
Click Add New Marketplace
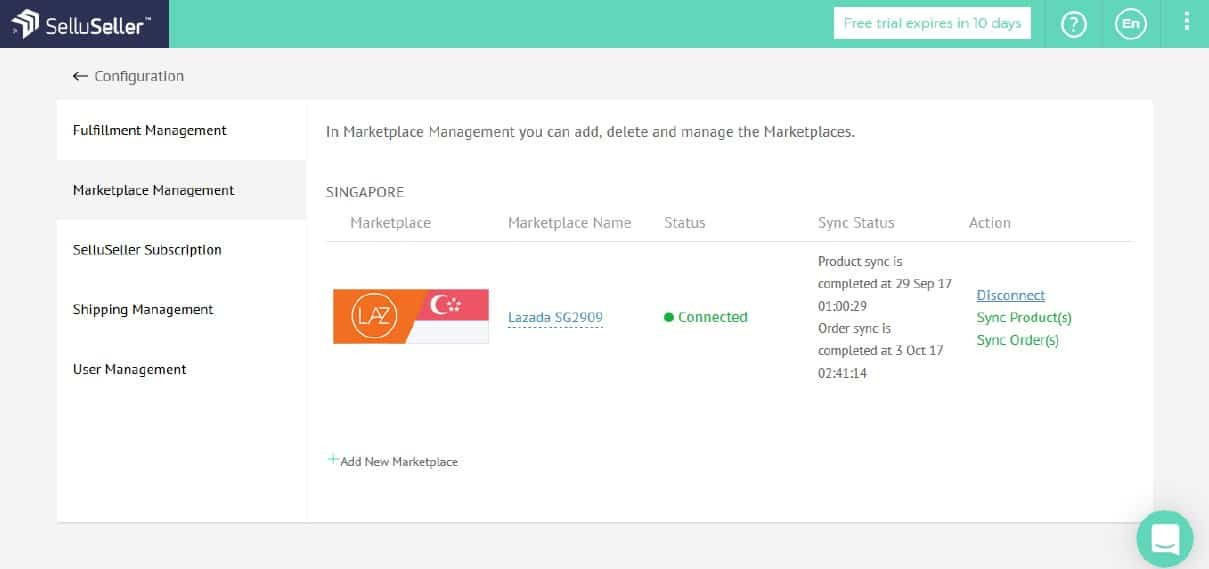coord(399,461)
